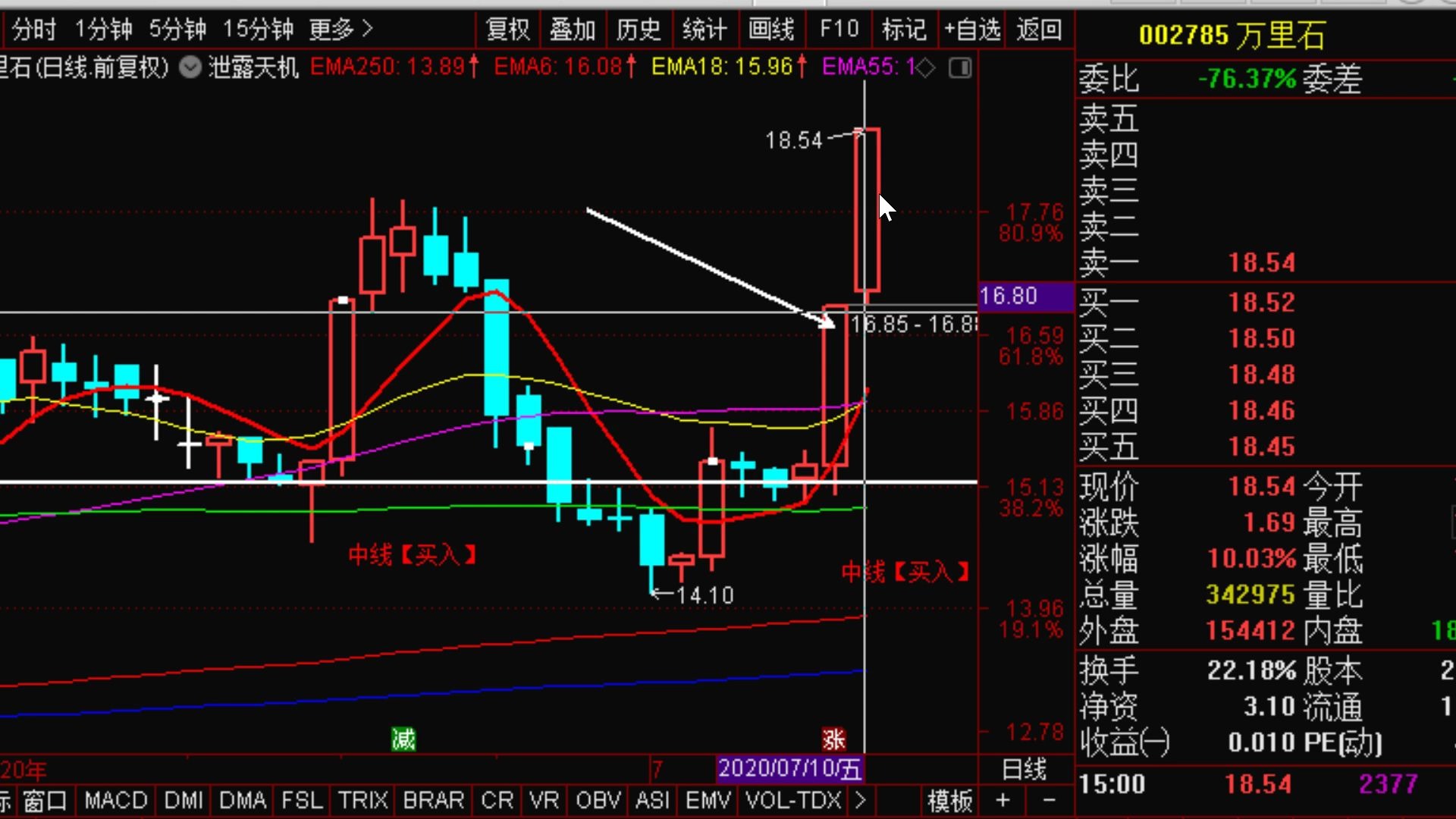The width and height of the screenshot is (1456, 819).
Task: Open the F10 company info
Action: coord(839,30)
